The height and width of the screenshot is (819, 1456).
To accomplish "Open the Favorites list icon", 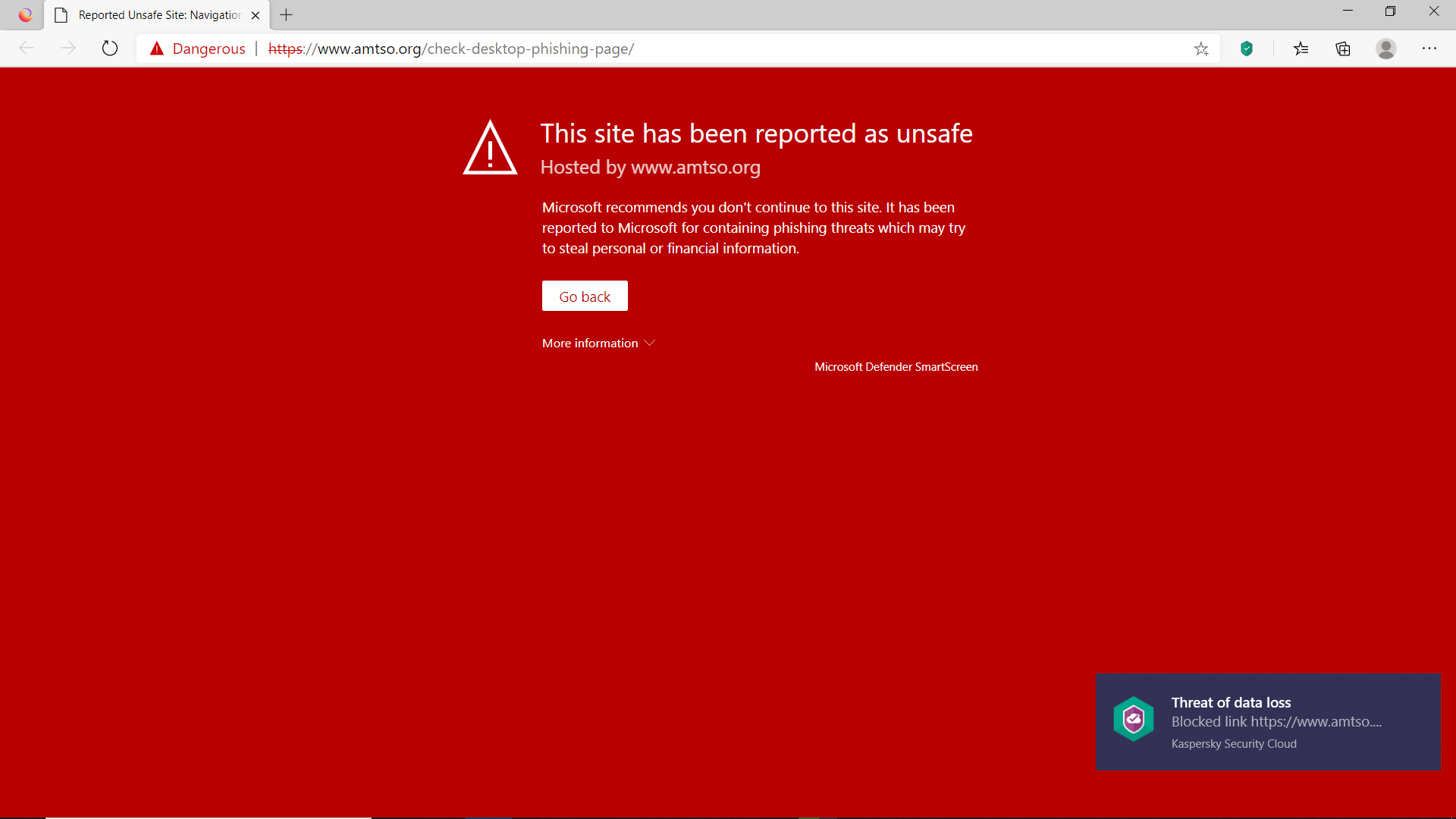I will 1301,49.
